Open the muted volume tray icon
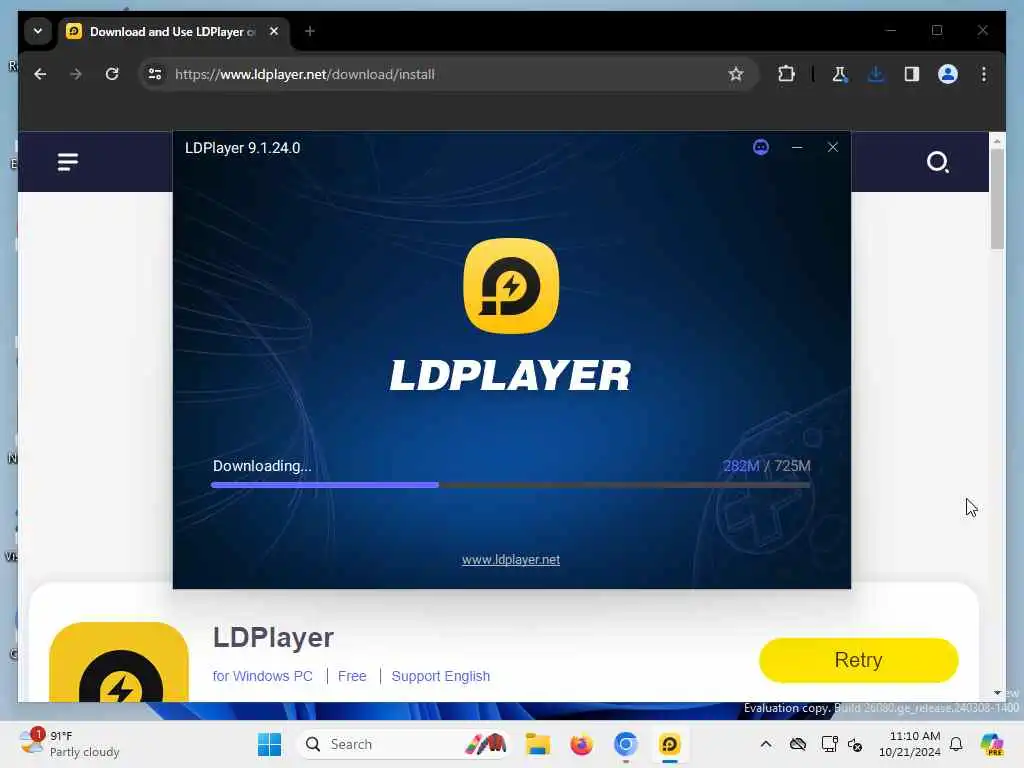The image size is (1024, 768). click(x=855, y=744)
